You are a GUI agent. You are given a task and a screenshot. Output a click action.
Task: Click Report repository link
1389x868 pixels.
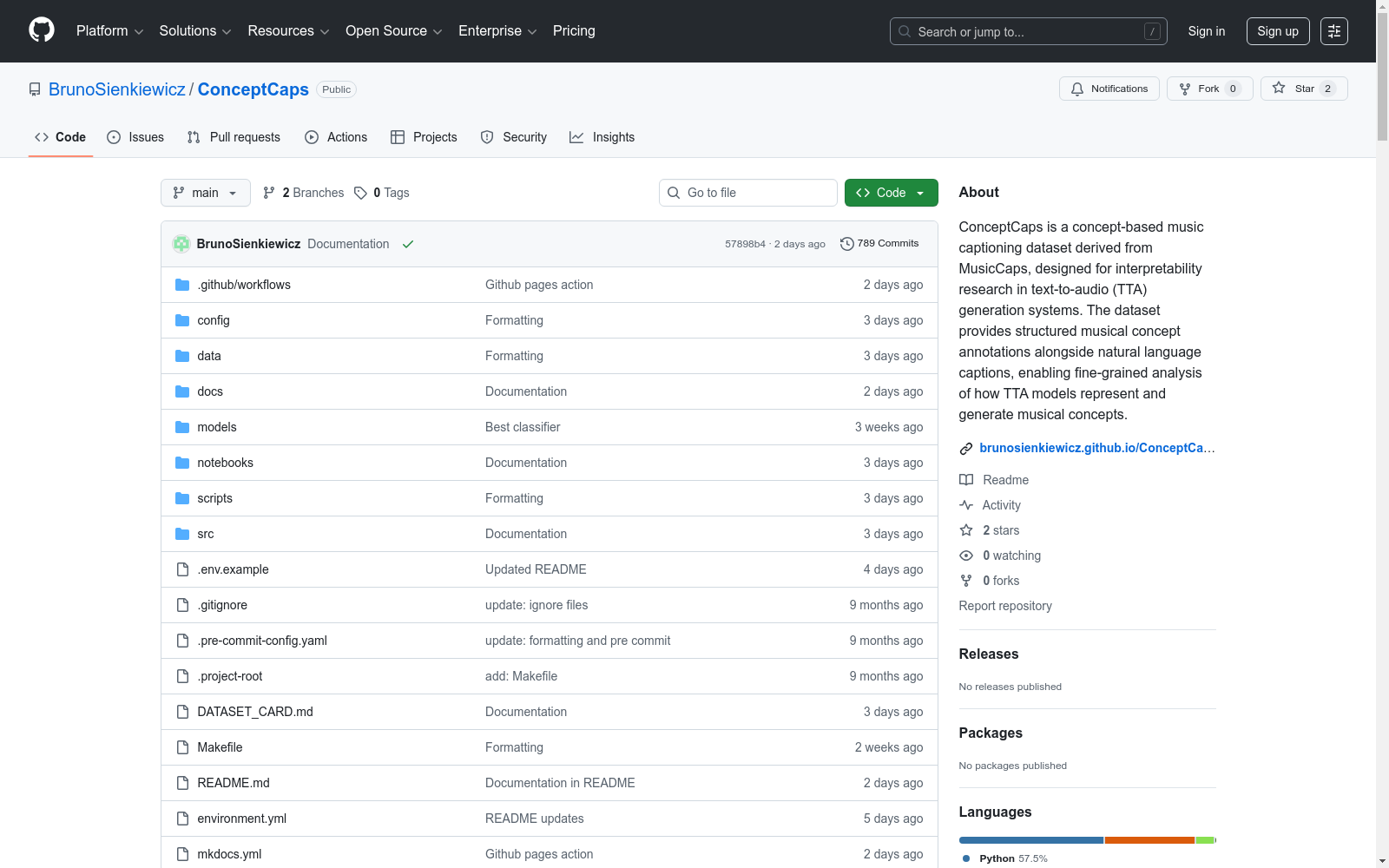(x=1005, y=606)
